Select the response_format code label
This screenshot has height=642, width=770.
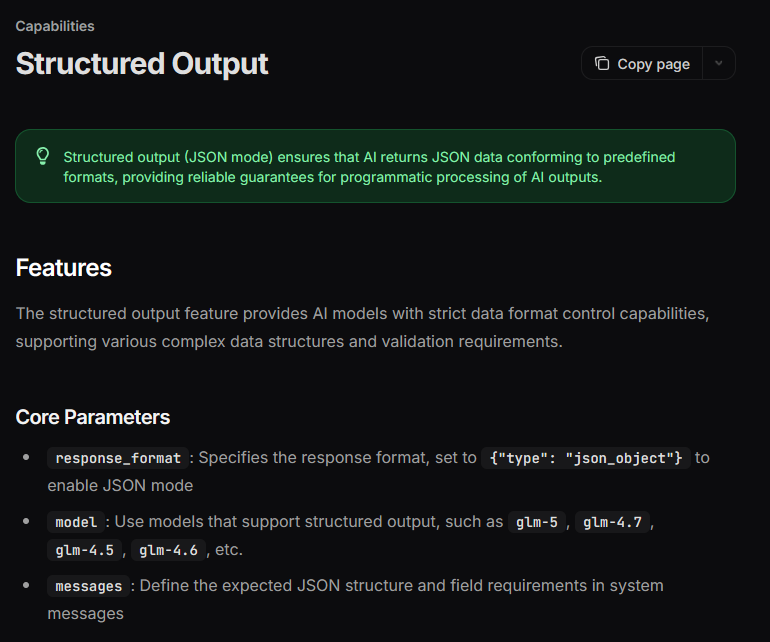118,458
